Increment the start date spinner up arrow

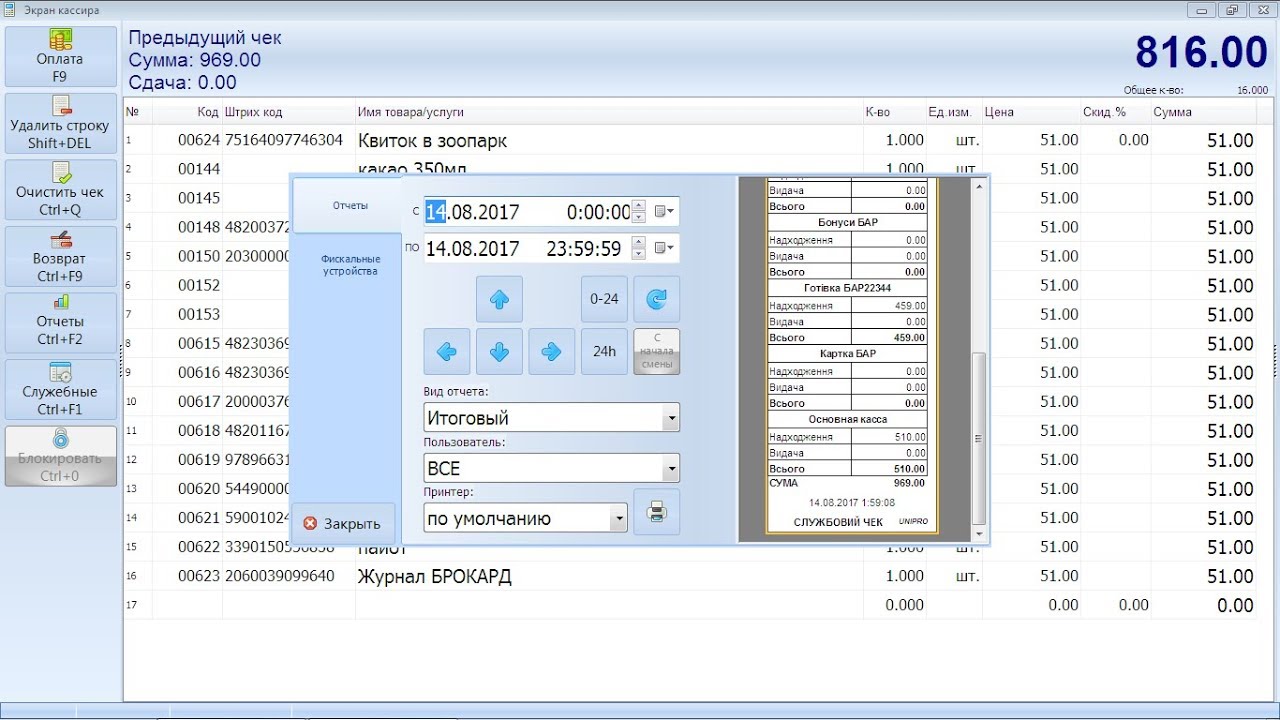click(640, 206)
